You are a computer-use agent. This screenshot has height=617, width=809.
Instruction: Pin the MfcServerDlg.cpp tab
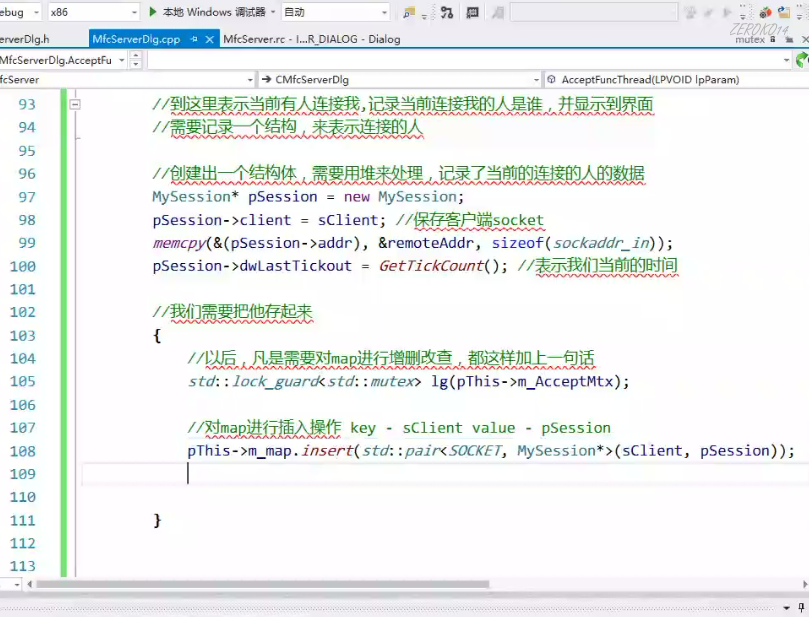(x=194, y=39)
